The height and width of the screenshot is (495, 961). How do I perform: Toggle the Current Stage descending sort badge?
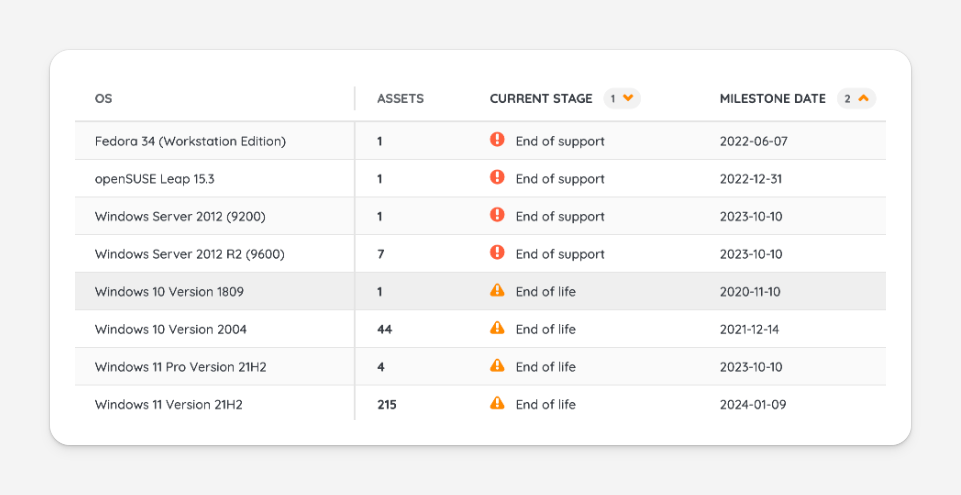621,98
